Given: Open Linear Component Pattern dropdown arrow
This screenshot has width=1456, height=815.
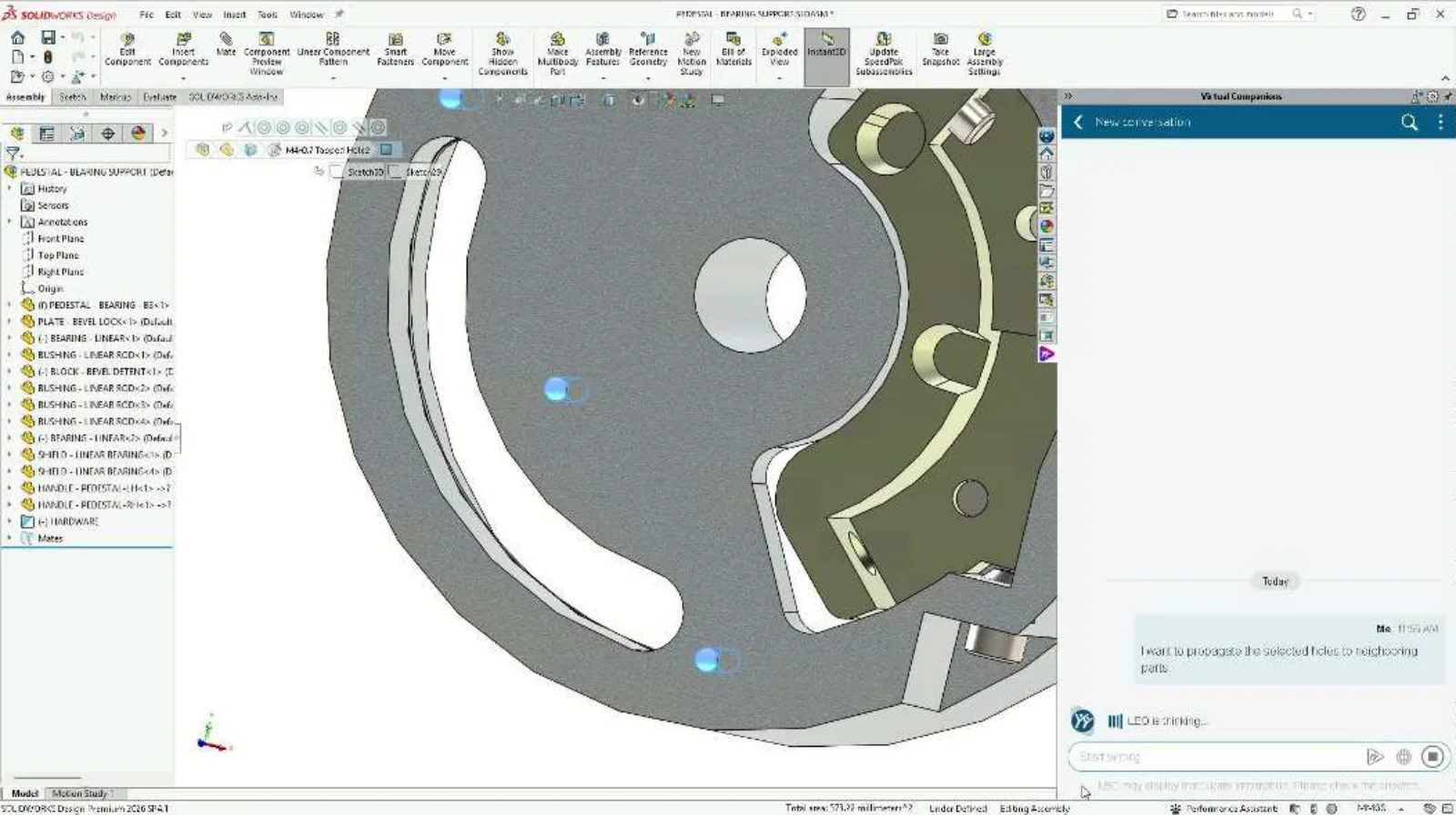Looking at the screenshot, I should 333,78.
